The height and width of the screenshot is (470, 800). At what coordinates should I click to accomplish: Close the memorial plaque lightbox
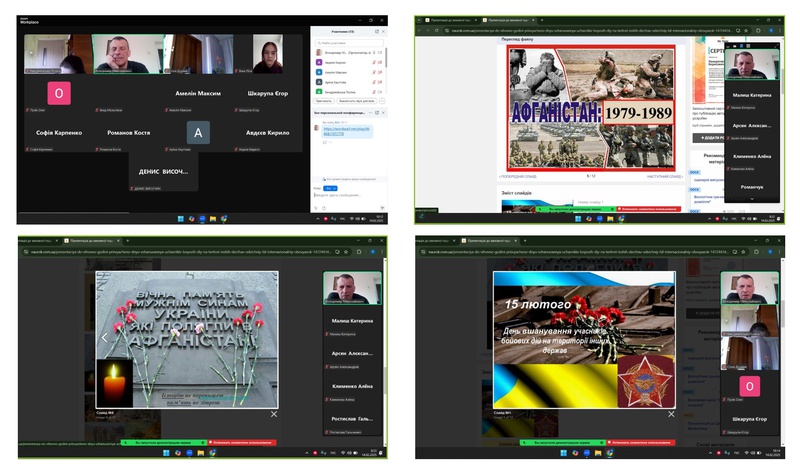pyautogui.click(x=274, y=414)
